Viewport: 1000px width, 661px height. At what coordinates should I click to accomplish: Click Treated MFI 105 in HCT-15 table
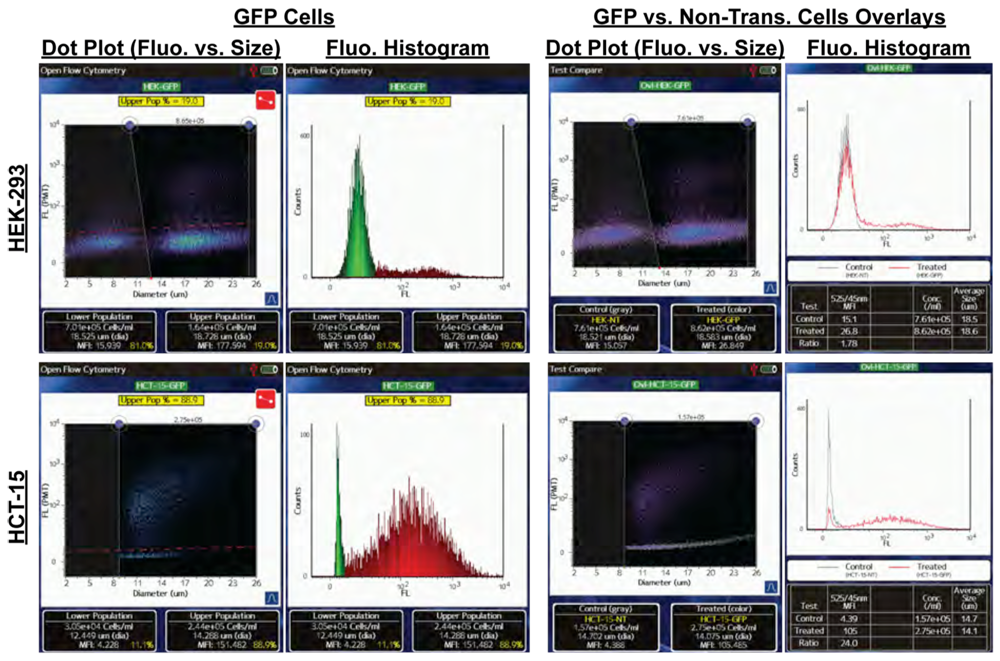click(848, 630)
